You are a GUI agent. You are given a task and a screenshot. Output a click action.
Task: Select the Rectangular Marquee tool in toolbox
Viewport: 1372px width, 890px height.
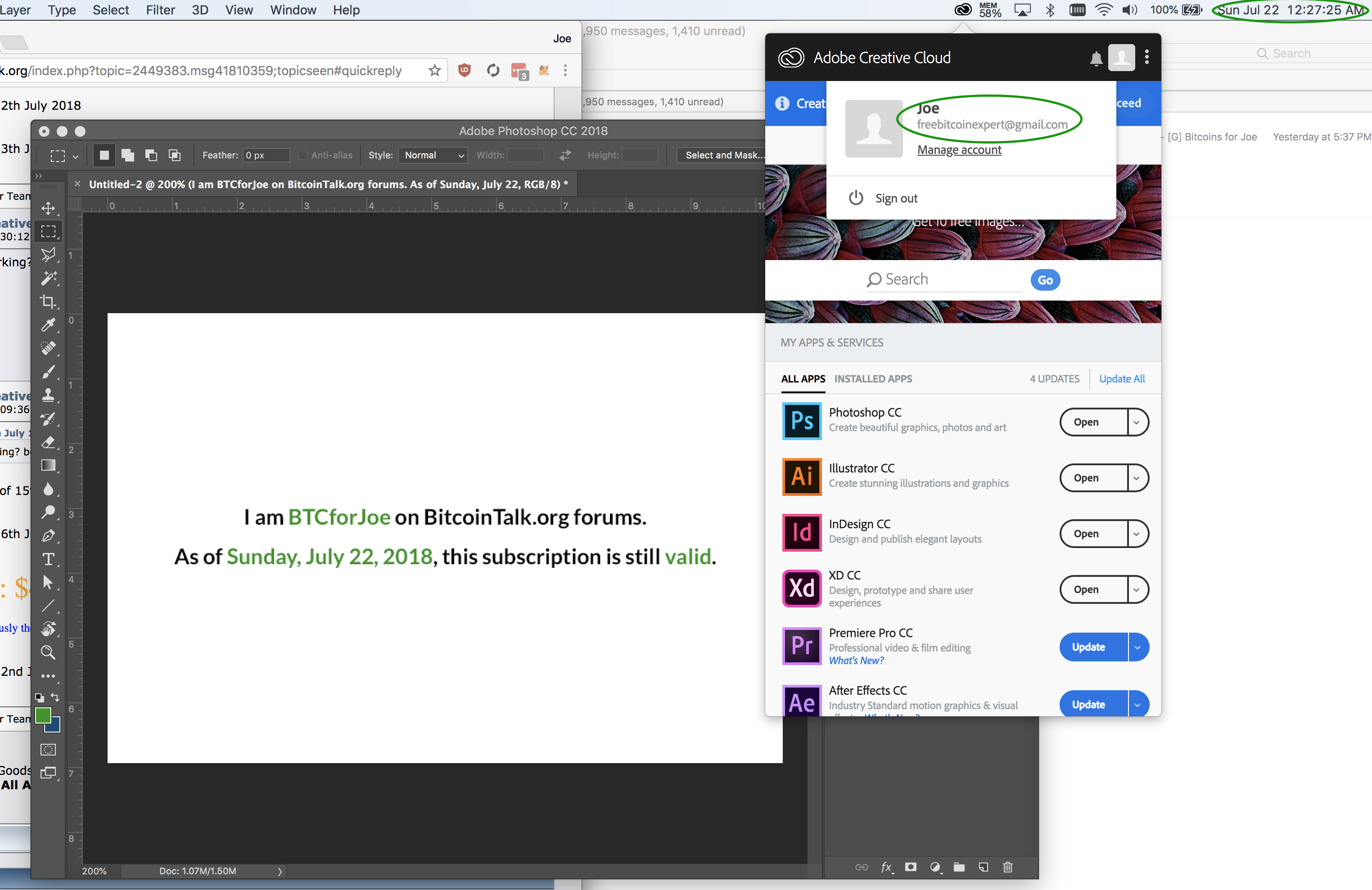pos(49,232)
